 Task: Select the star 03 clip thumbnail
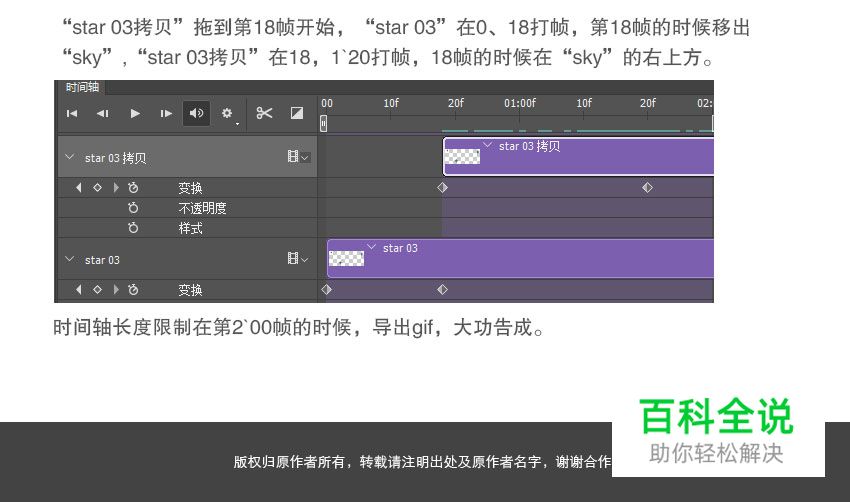[x=346, y=259]
